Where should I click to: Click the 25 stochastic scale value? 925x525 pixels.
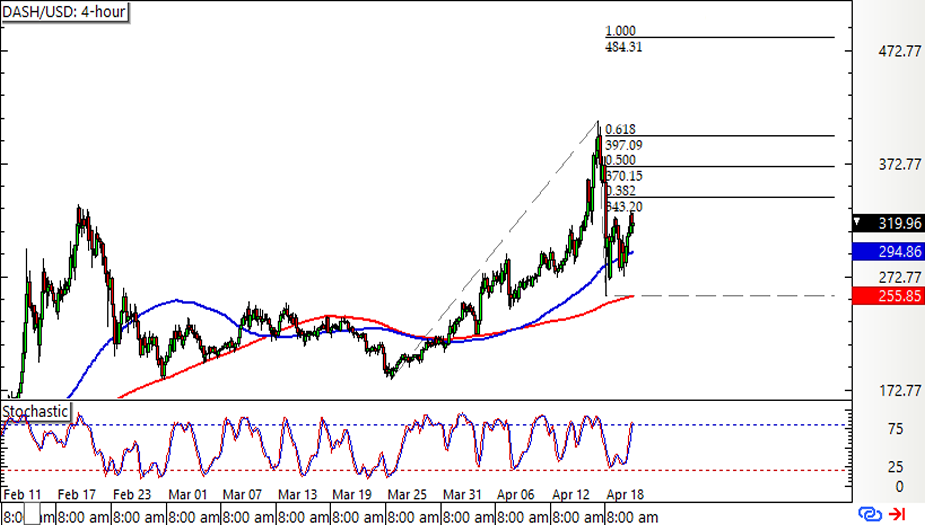[x=896, y=467]
